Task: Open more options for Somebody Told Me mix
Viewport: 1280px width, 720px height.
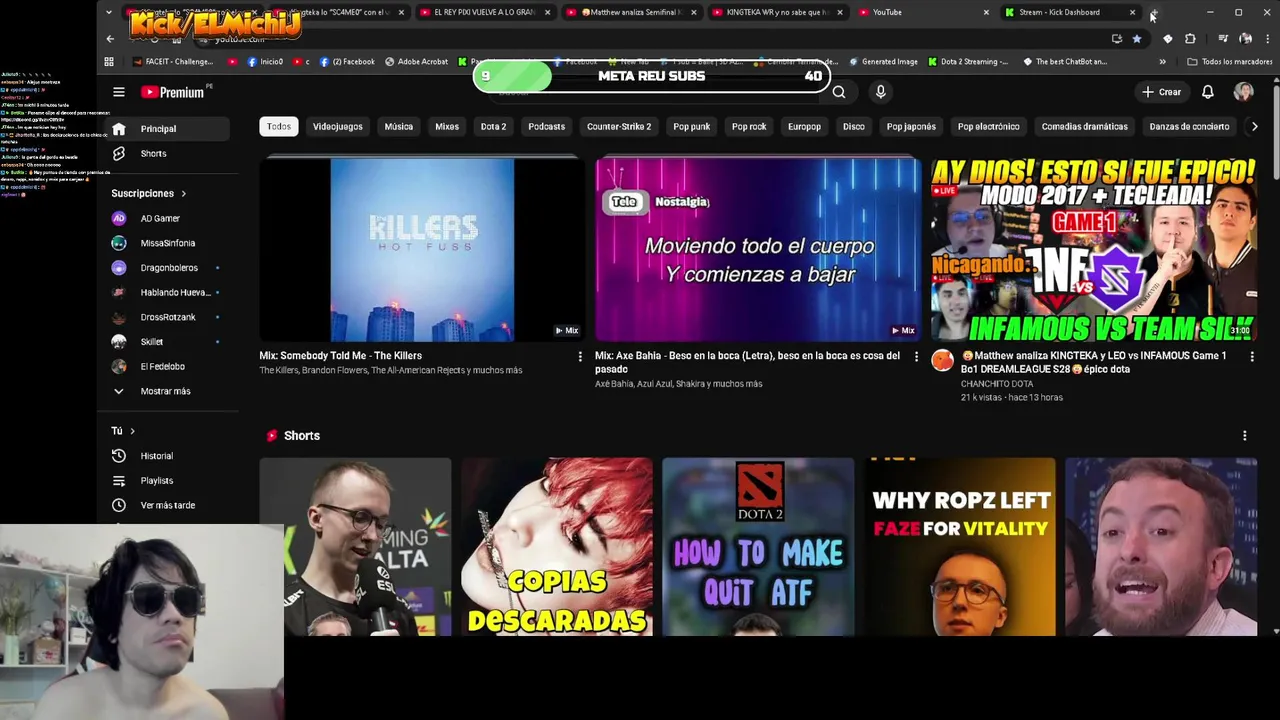Action: (x=580, y=357)
